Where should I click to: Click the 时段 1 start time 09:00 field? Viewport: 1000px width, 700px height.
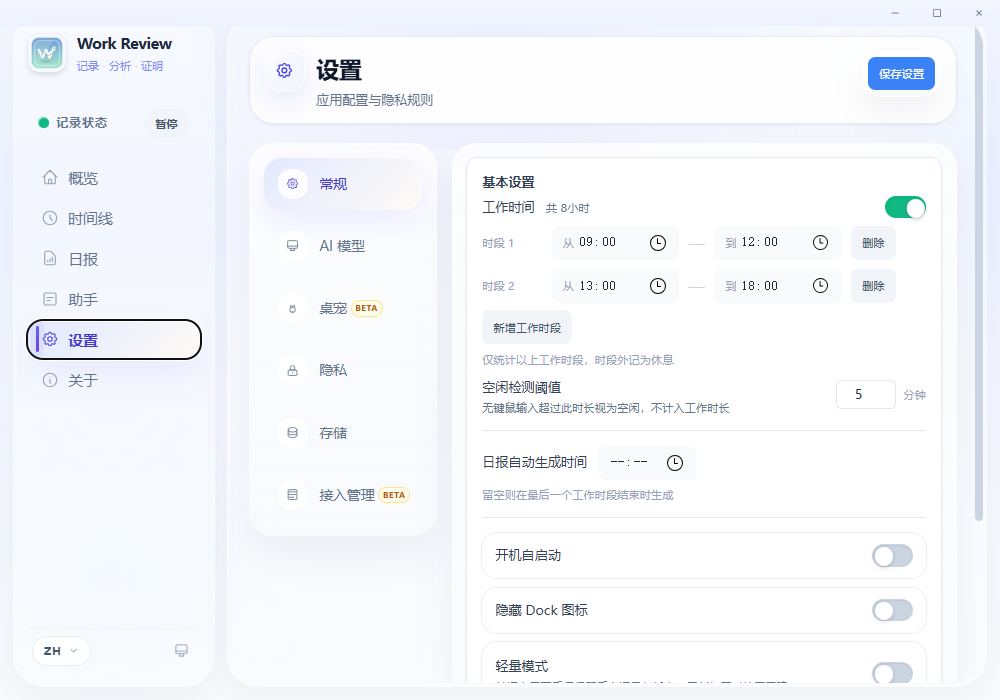[615, 243]
